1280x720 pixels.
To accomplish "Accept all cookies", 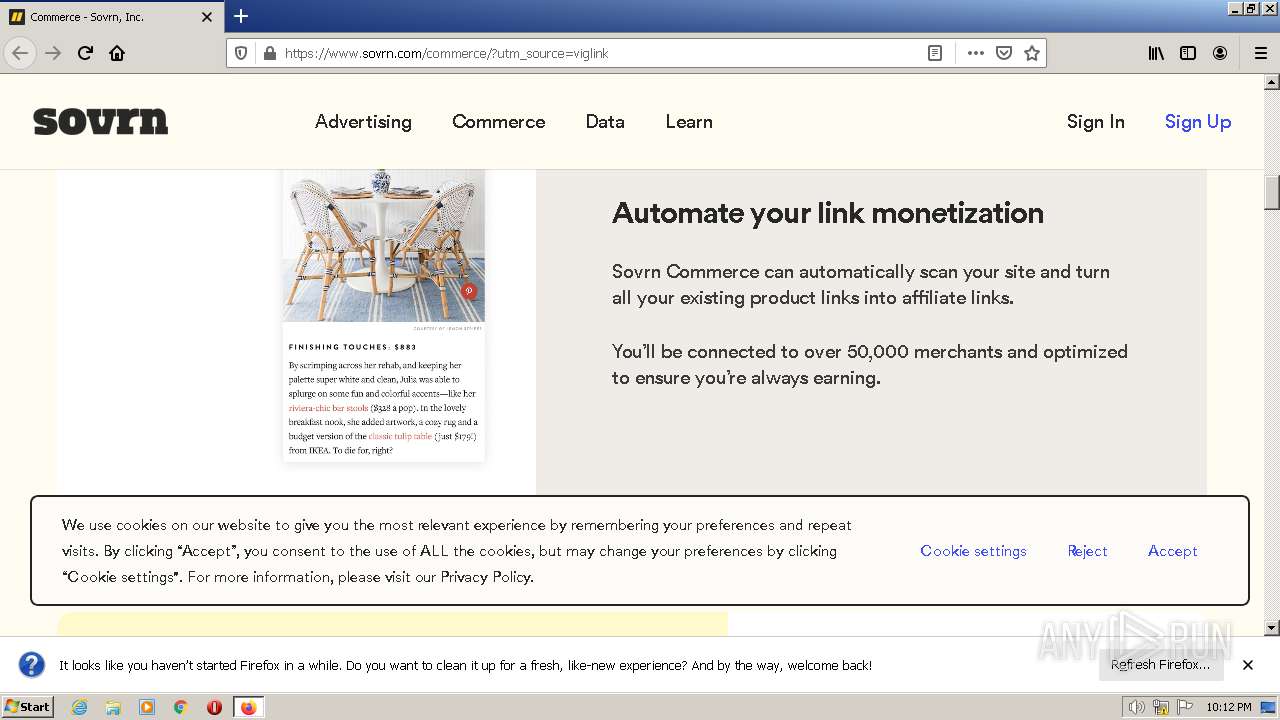I will click(x=1172, y=551).
